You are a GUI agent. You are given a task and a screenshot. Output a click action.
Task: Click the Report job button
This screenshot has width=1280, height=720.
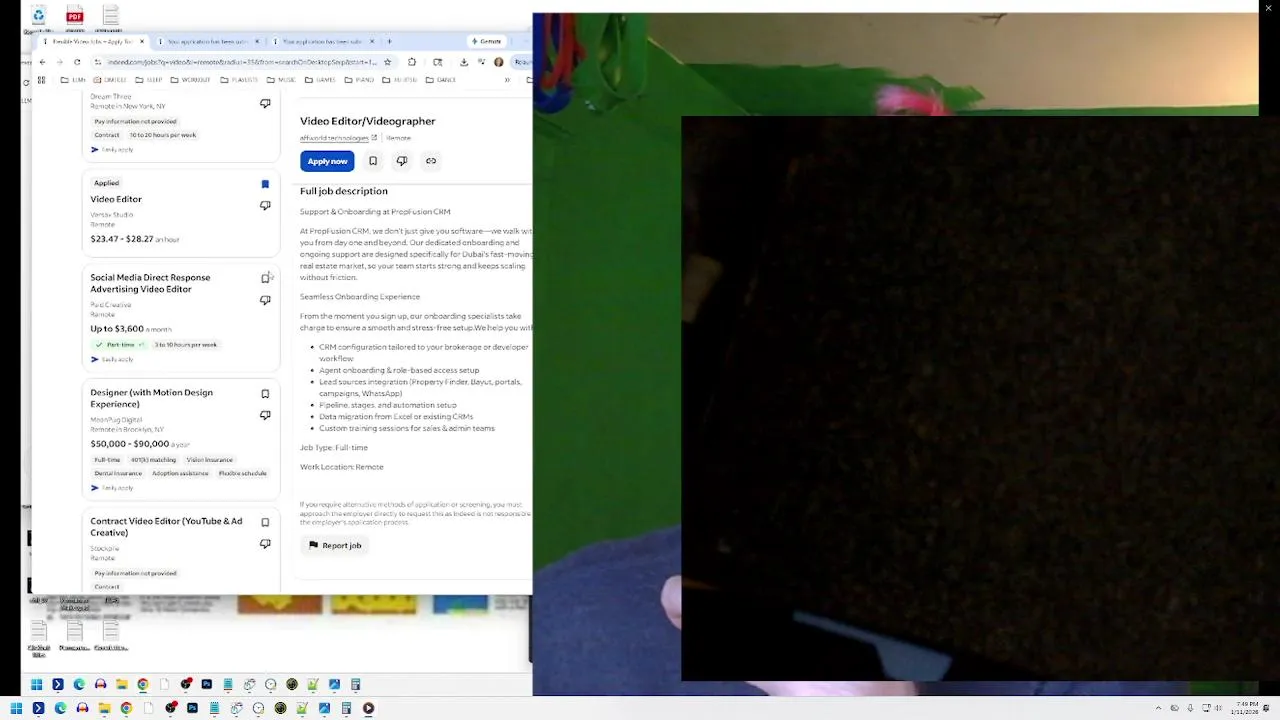[335, 545]
